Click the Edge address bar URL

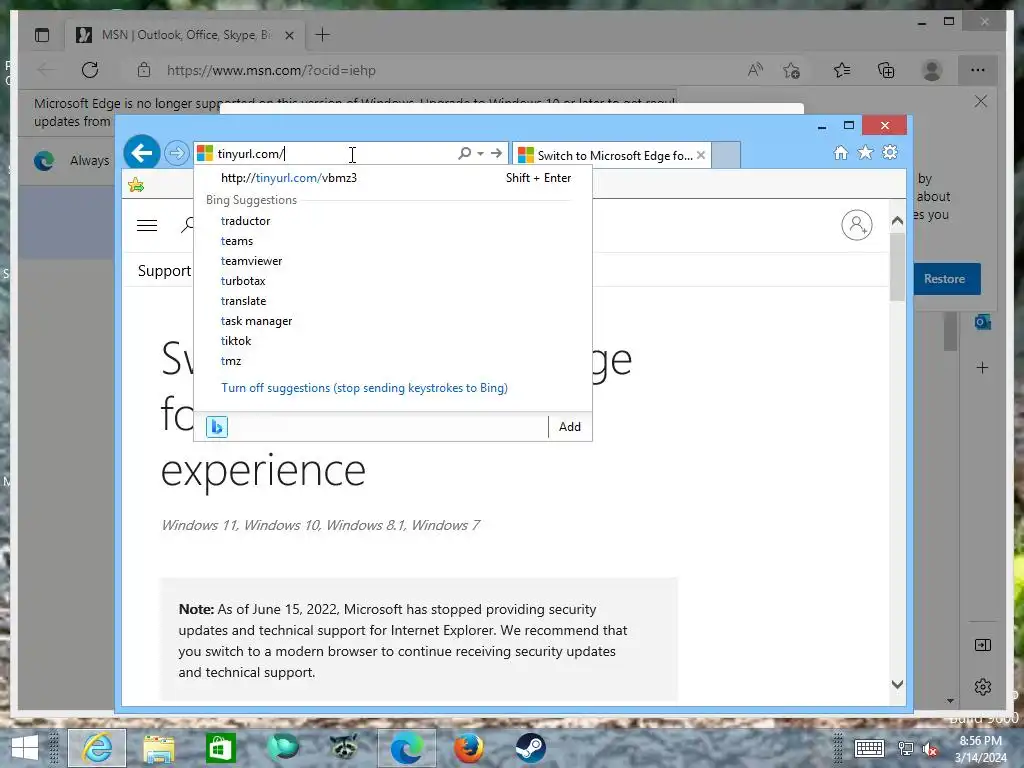(271, 71)
